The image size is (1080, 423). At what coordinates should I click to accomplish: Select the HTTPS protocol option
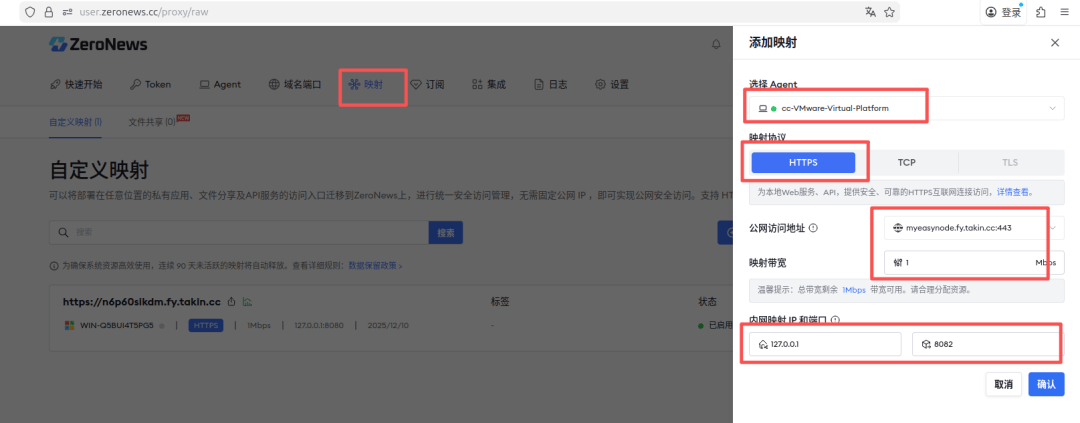click(x=803, y=163)
